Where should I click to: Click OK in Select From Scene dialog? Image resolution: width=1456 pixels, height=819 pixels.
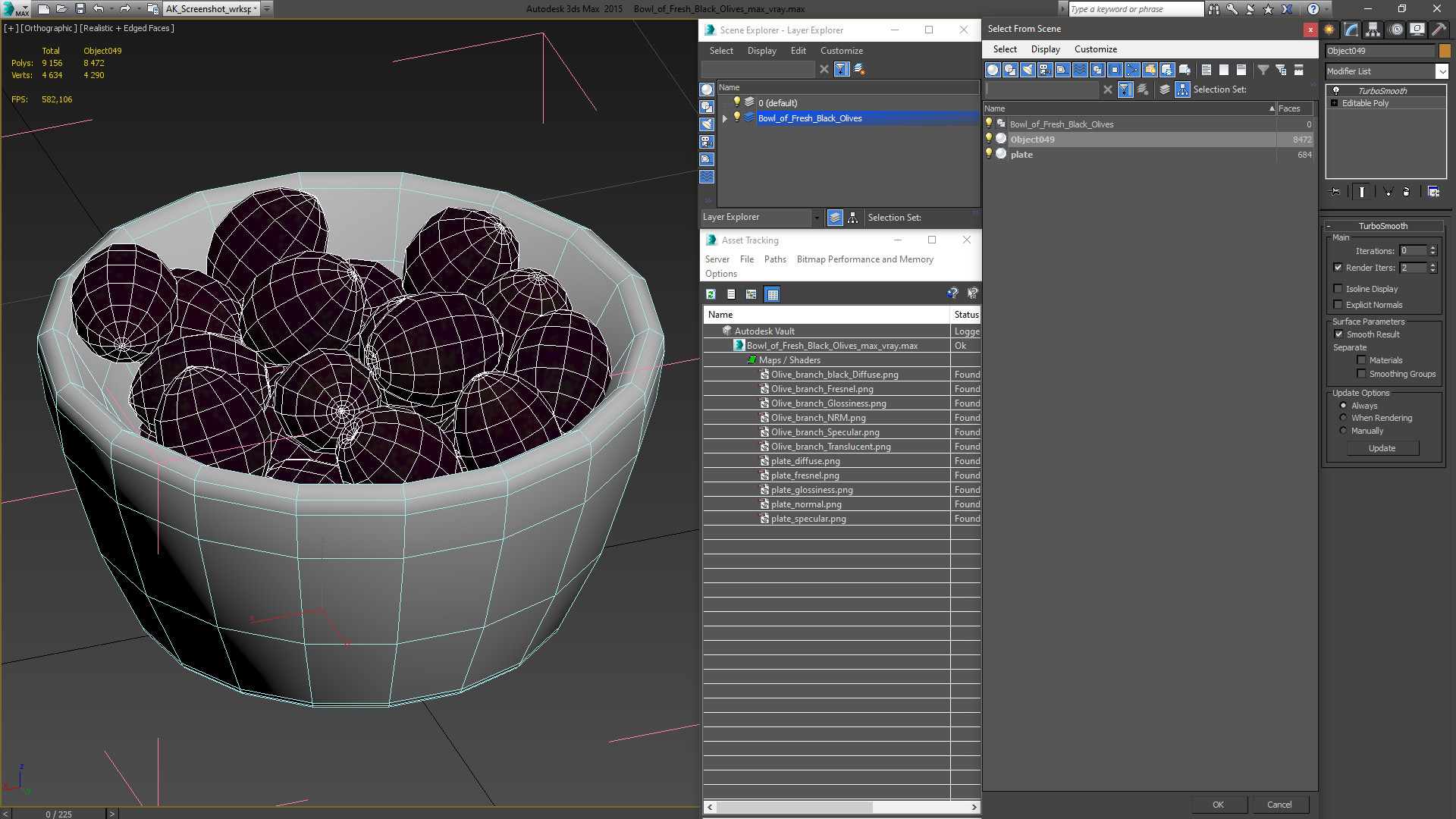1218,805
